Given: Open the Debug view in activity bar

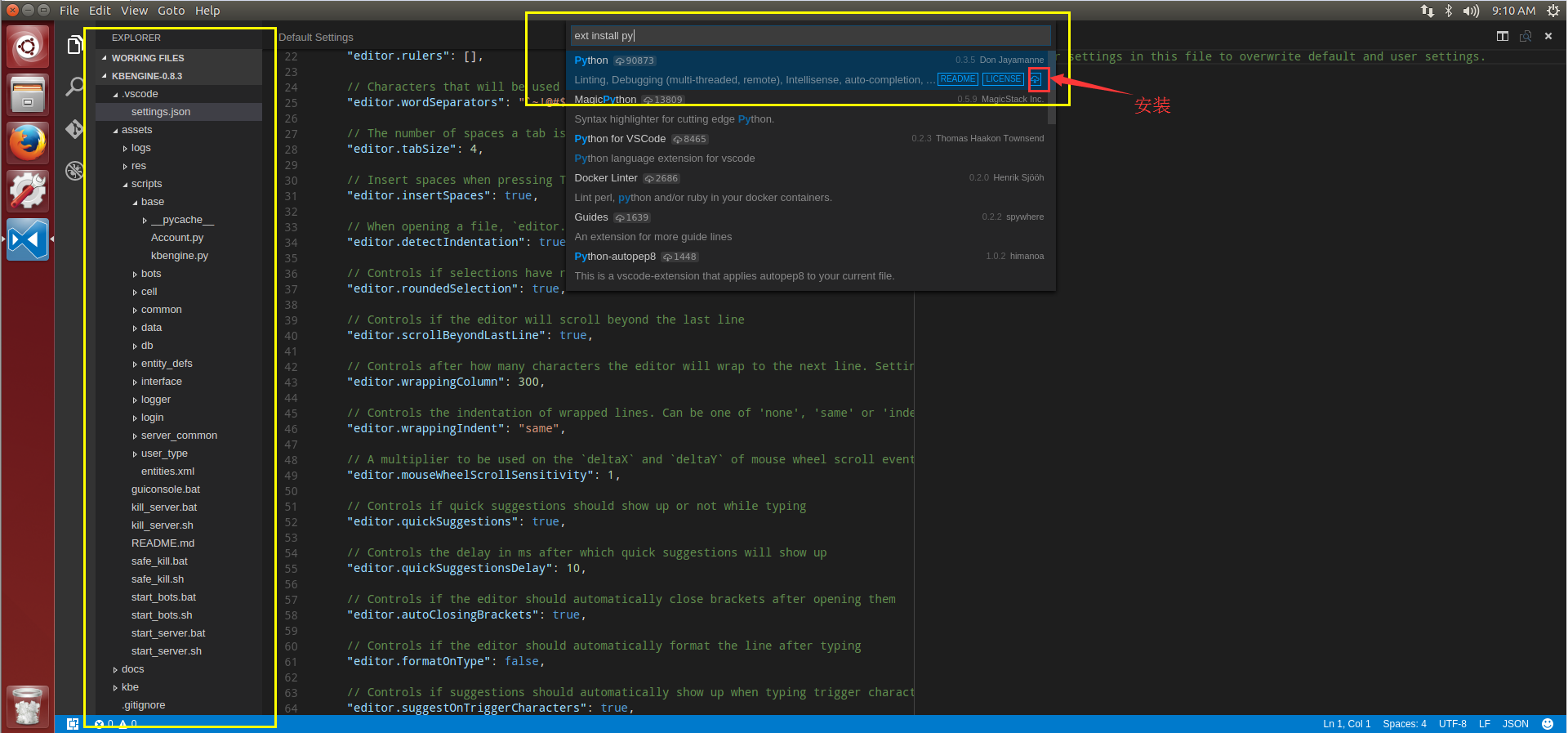Looking at the screenshot, I should pyautogui.click(x=74, y=171).
